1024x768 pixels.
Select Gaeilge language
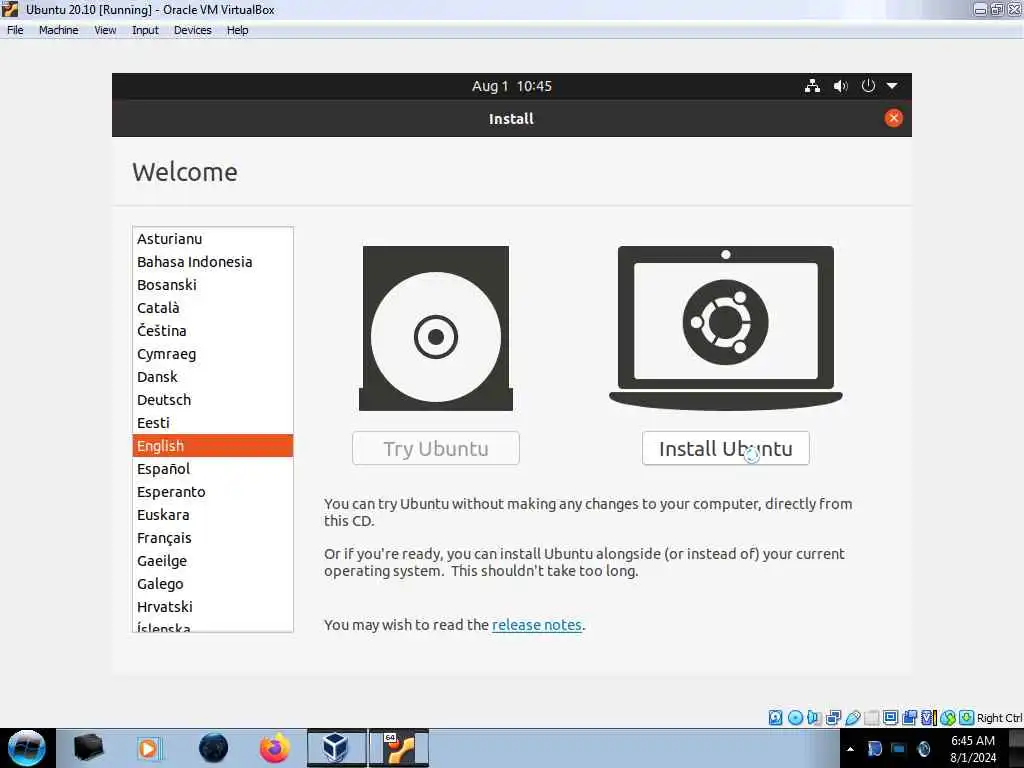coord(213,561)
